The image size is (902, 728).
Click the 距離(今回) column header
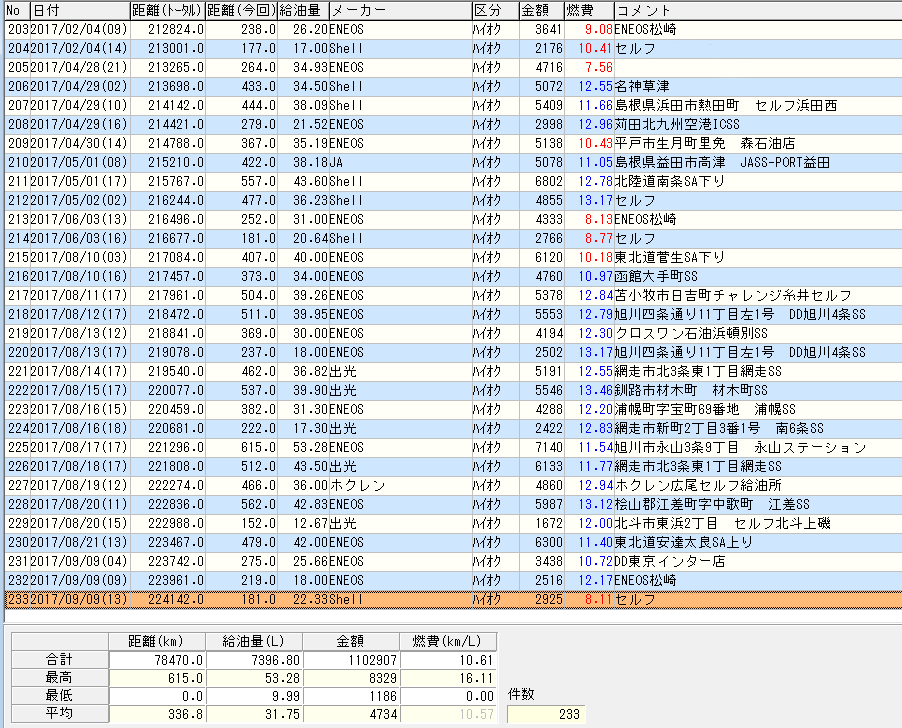coord(241,10)
